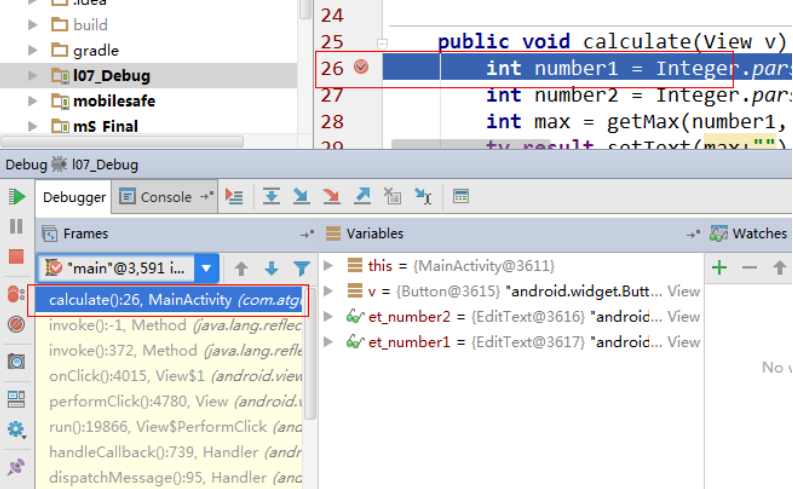The width and height of the screenshot is (793, 489).
Task: Open Evaluate Expression calculator
Action: (461, 196)
